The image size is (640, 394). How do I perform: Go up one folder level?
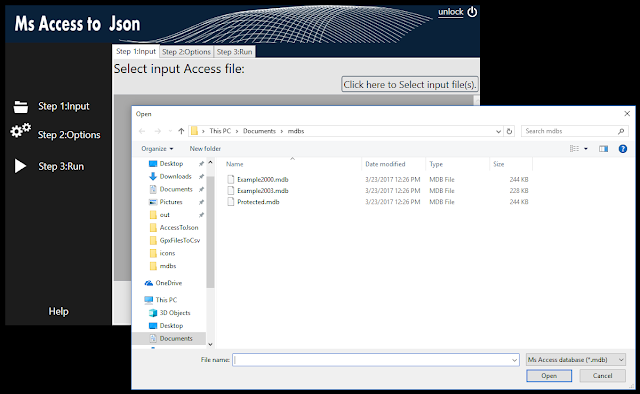(x=181, y=131)
